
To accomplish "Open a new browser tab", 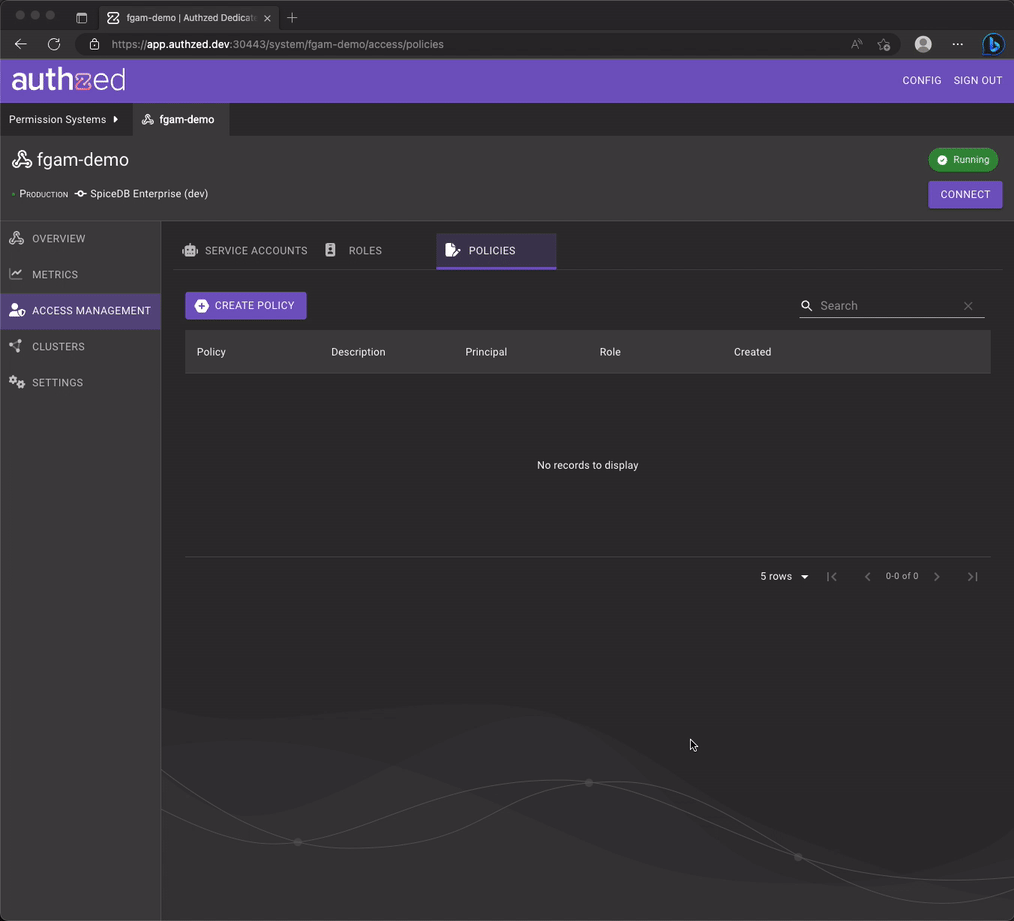I will pyautogui.click(x=292, y=17).
